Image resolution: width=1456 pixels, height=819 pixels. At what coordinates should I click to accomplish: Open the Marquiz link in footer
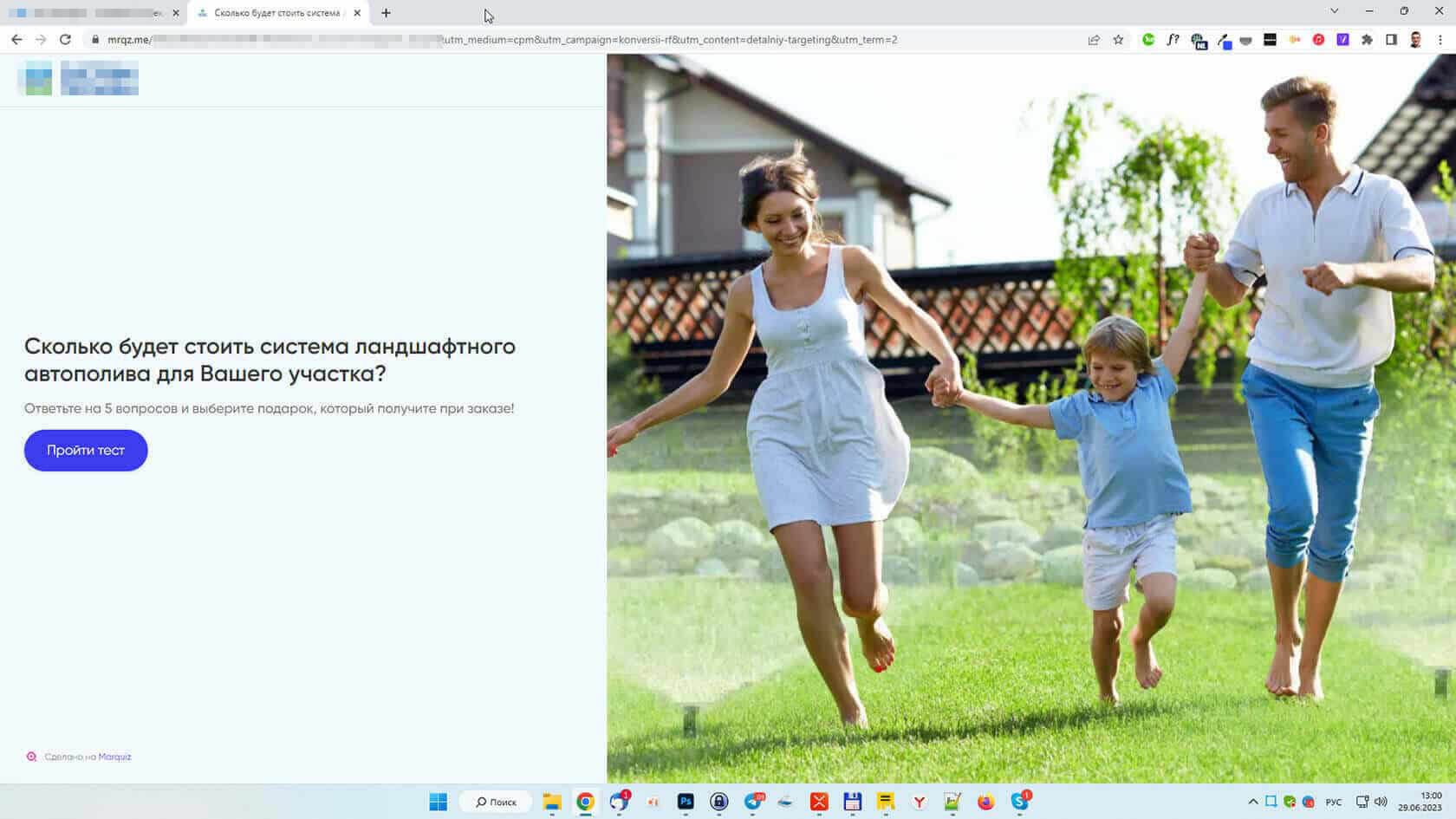(x=114, y=757)
